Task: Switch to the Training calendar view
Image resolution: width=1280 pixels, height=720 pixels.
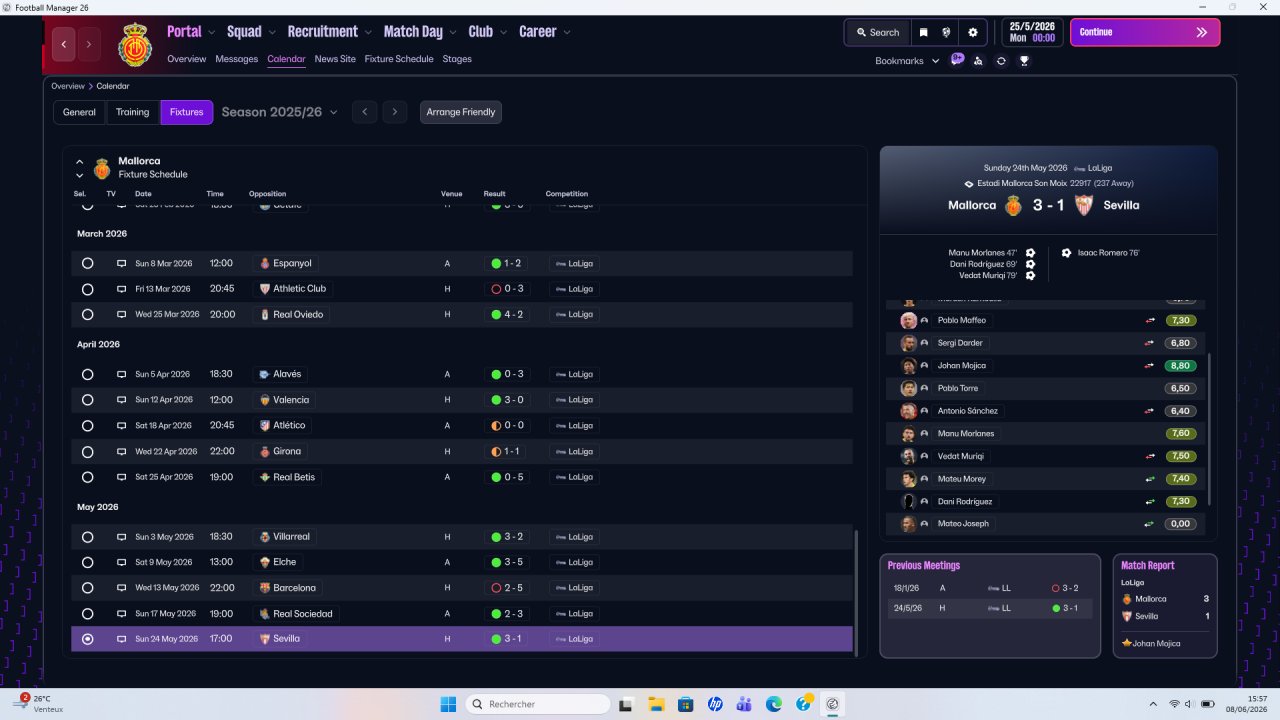Action: [x=132, y=112]
